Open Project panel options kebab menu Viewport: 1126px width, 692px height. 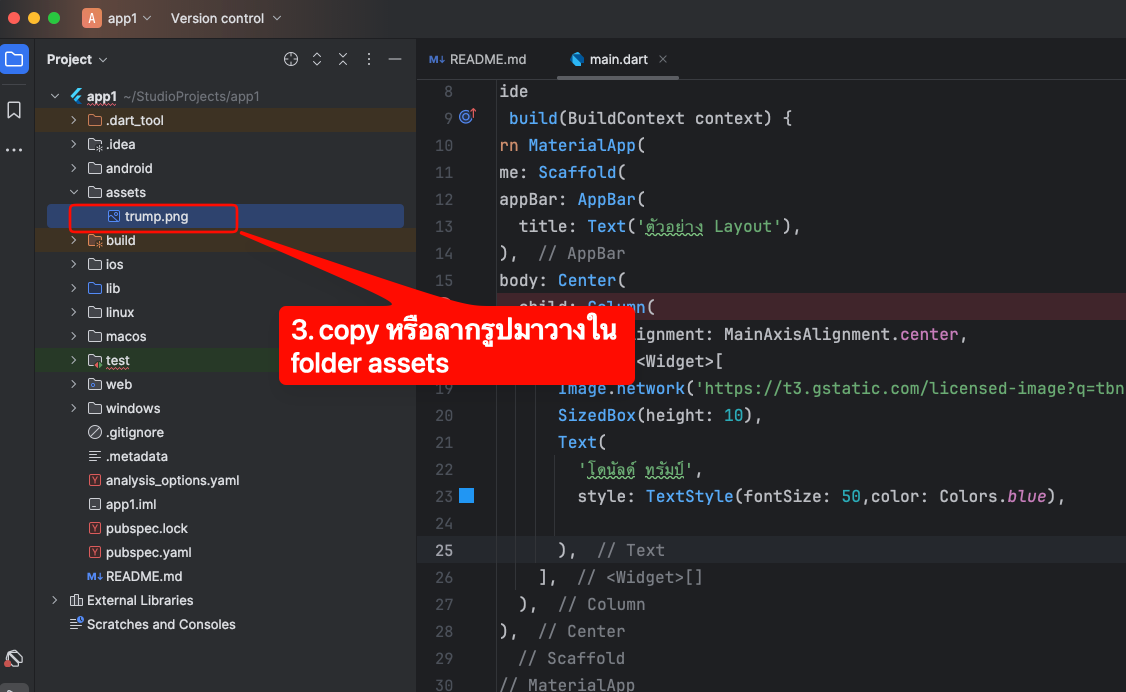pyautogui.click(x=369, y=60)
